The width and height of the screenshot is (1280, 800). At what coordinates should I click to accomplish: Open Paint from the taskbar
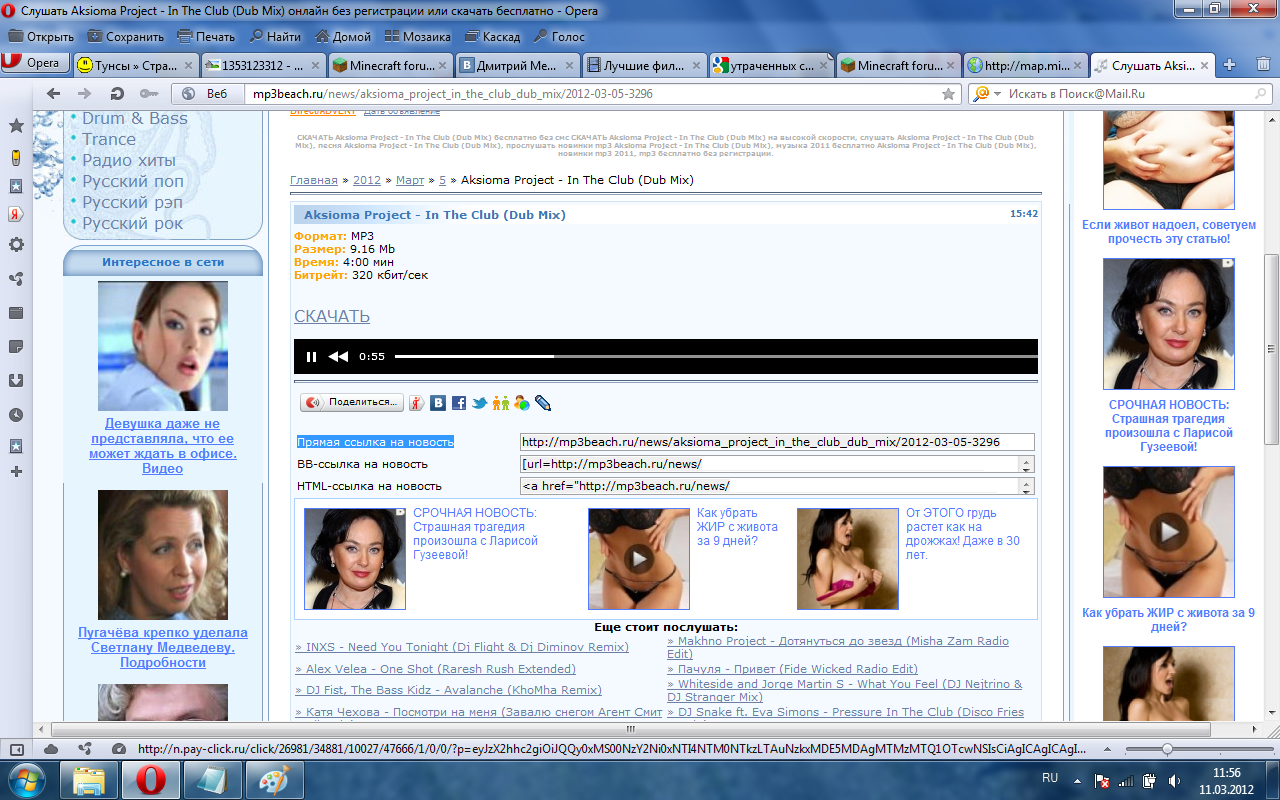pyautogui.click(x=274, y=779)
